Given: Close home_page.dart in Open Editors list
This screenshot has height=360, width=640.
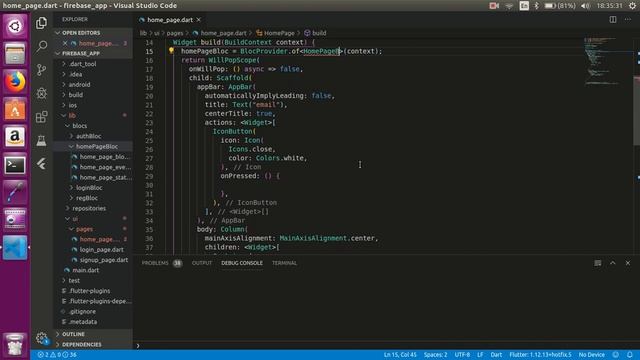Looking at the screenshot, I should point(65,43).
